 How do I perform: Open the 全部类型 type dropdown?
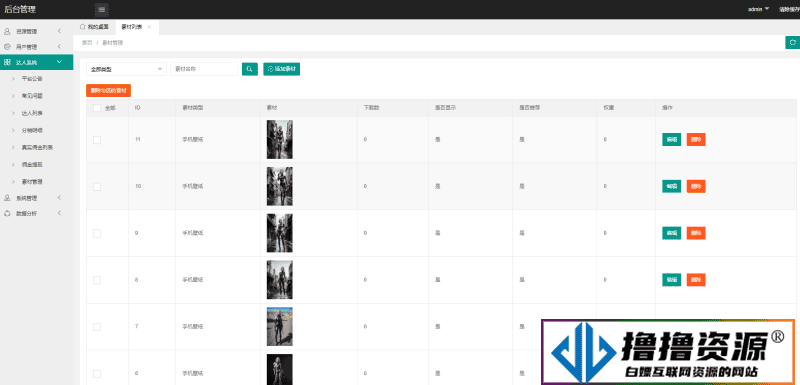pos(127,69)
